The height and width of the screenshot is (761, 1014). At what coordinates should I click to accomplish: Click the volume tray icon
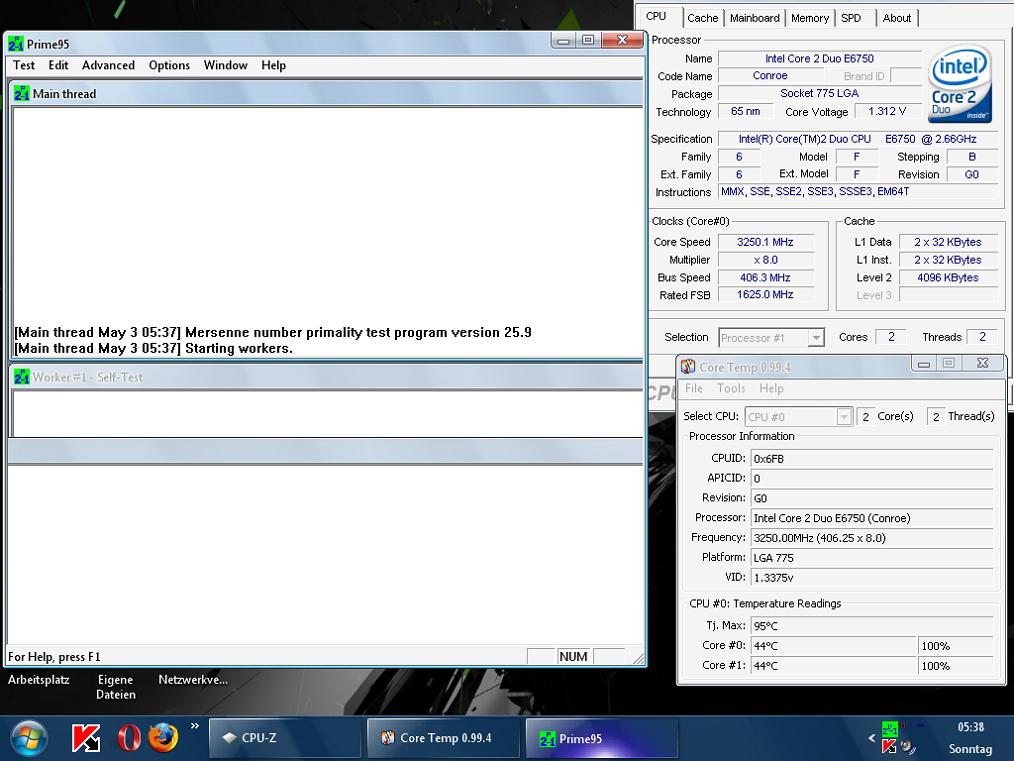[x=909, y=747]
